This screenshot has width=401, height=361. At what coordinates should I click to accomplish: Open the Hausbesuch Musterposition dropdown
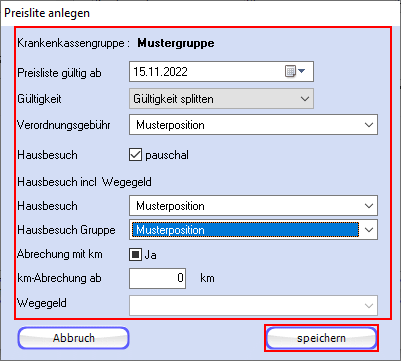253,206
